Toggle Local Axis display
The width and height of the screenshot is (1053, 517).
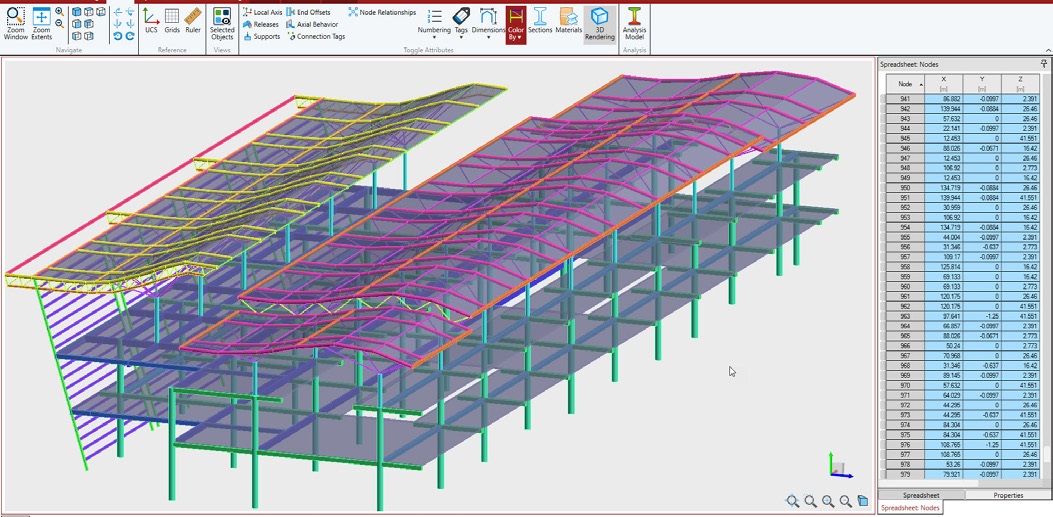(262, 12)
